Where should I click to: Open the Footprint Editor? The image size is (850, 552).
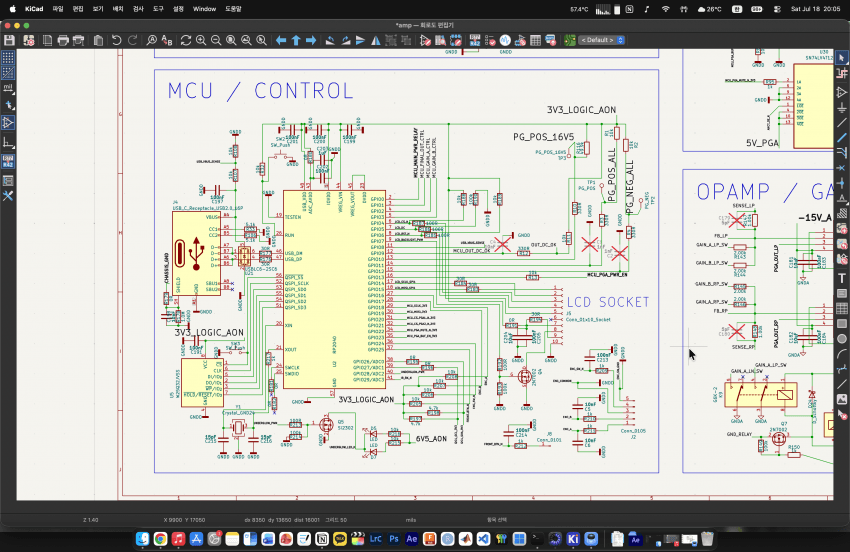[x=455, y=40]
